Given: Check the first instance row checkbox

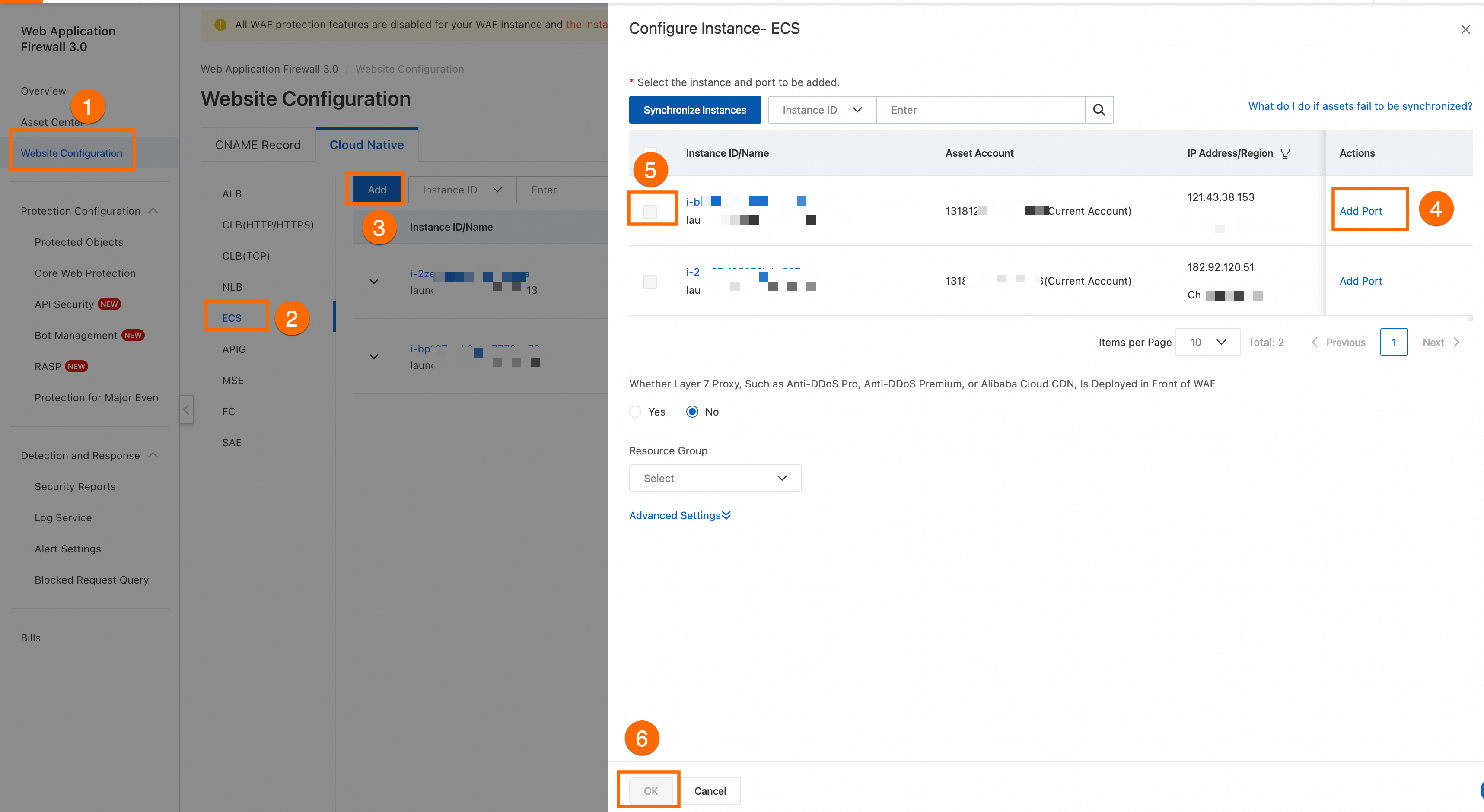Looking at the screenshot, I should pos(649,211).
